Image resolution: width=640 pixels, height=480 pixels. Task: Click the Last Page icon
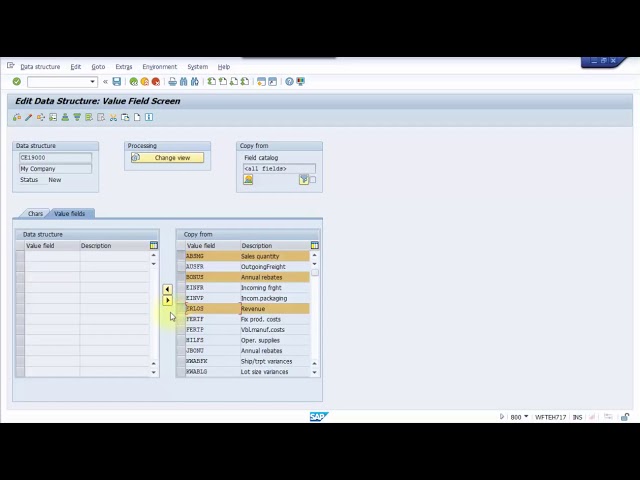click(245, 82)
